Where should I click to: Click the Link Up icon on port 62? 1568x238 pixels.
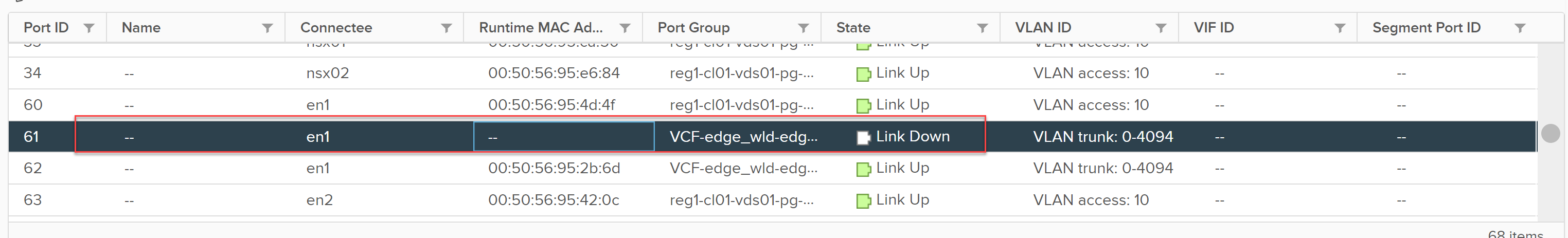click(863, 169)
